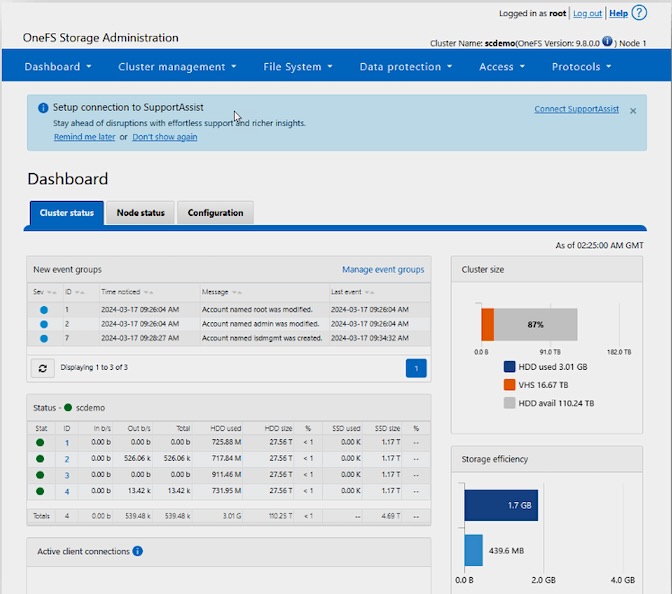Screen dimensions: 672x594
Task: Click the 'As of 02:25:00 AM GMT' timestamp
Action: click(599, 246)
